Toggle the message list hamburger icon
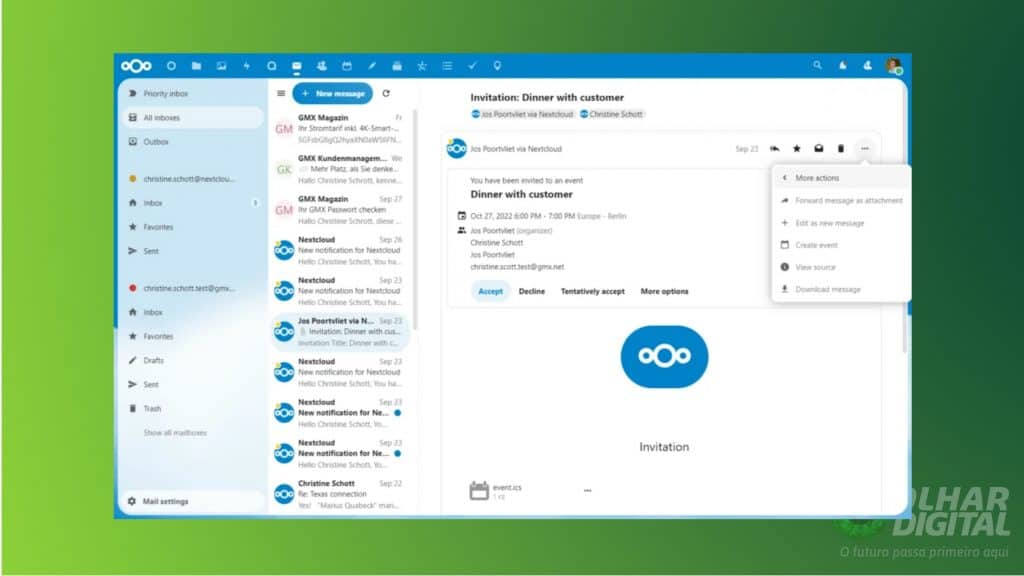 pyautogui.click(x=281, y=93)
